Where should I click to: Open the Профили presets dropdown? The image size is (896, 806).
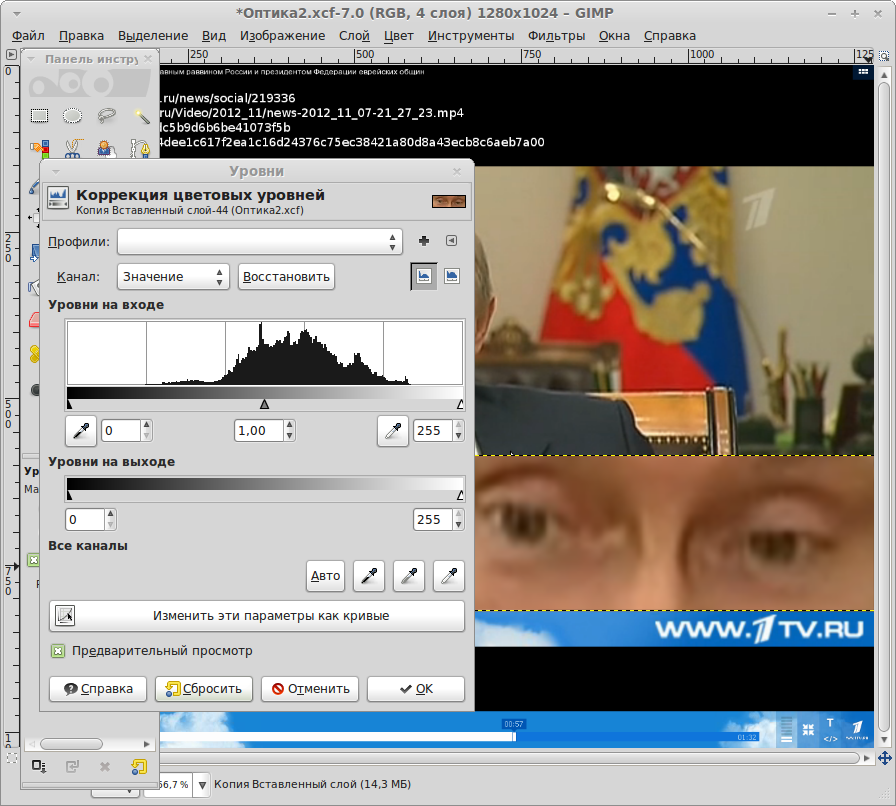pos(259,242)
